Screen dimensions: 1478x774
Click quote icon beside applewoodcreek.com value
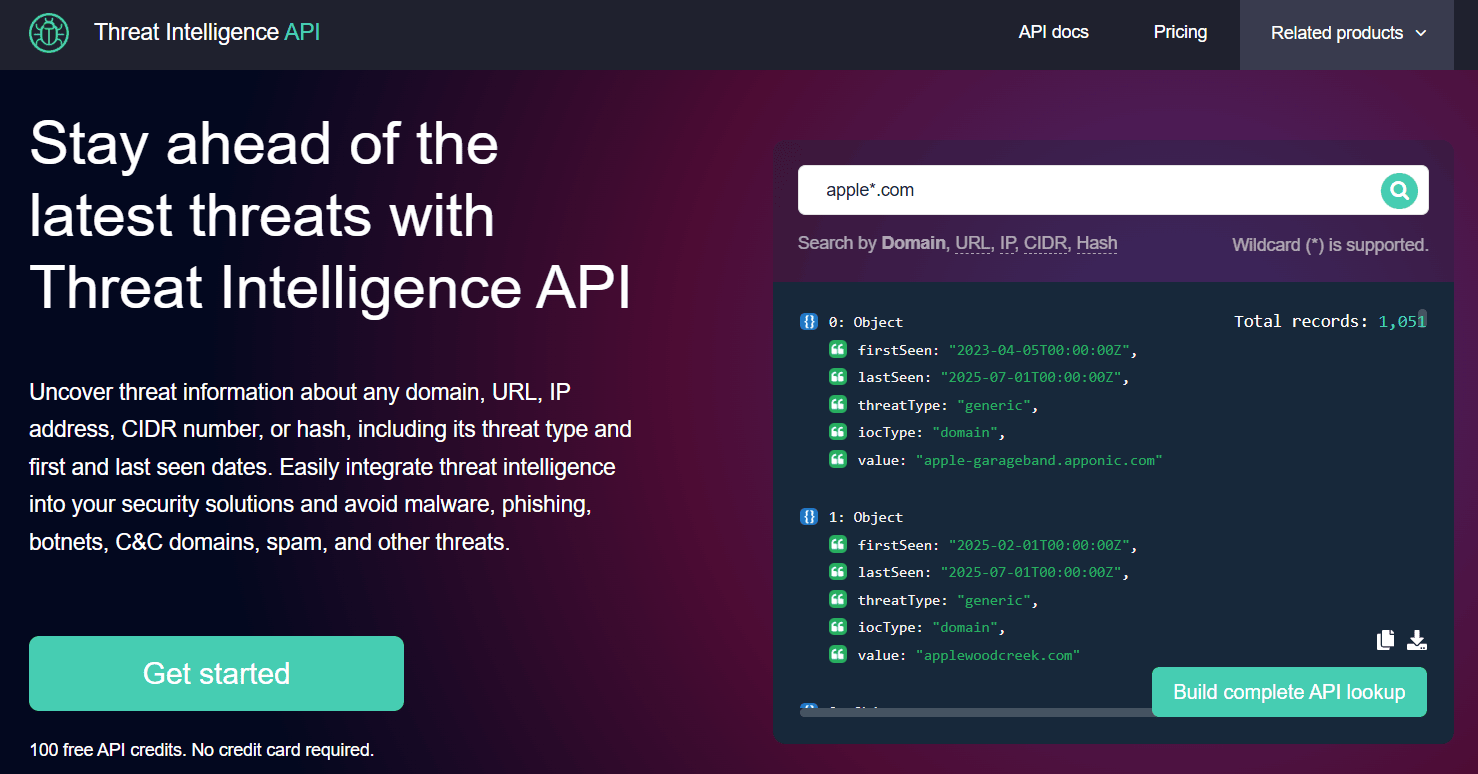pos(838,655)
